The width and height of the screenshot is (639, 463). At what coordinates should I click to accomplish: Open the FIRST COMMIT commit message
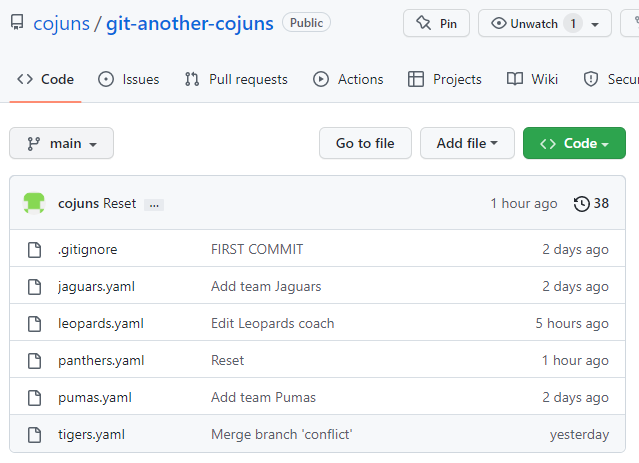257,249
